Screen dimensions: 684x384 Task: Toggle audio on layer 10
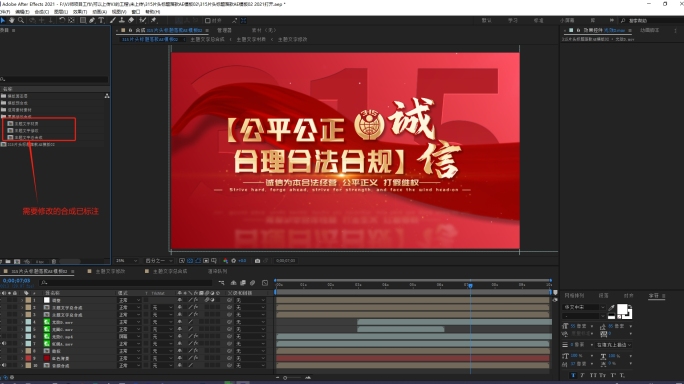(x=4, y=365)
